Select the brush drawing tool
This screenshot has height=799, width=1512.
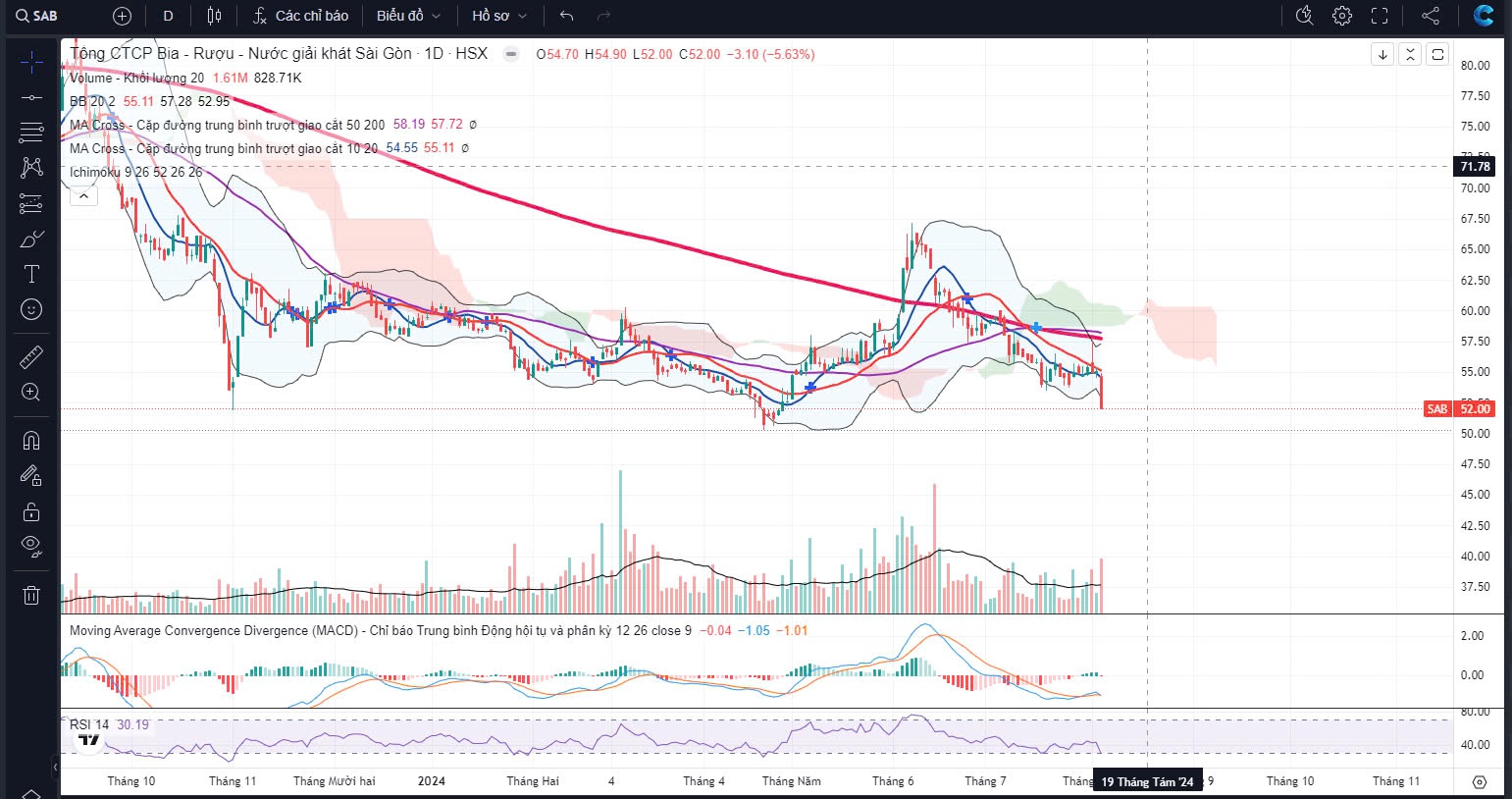tap(31, 240)
